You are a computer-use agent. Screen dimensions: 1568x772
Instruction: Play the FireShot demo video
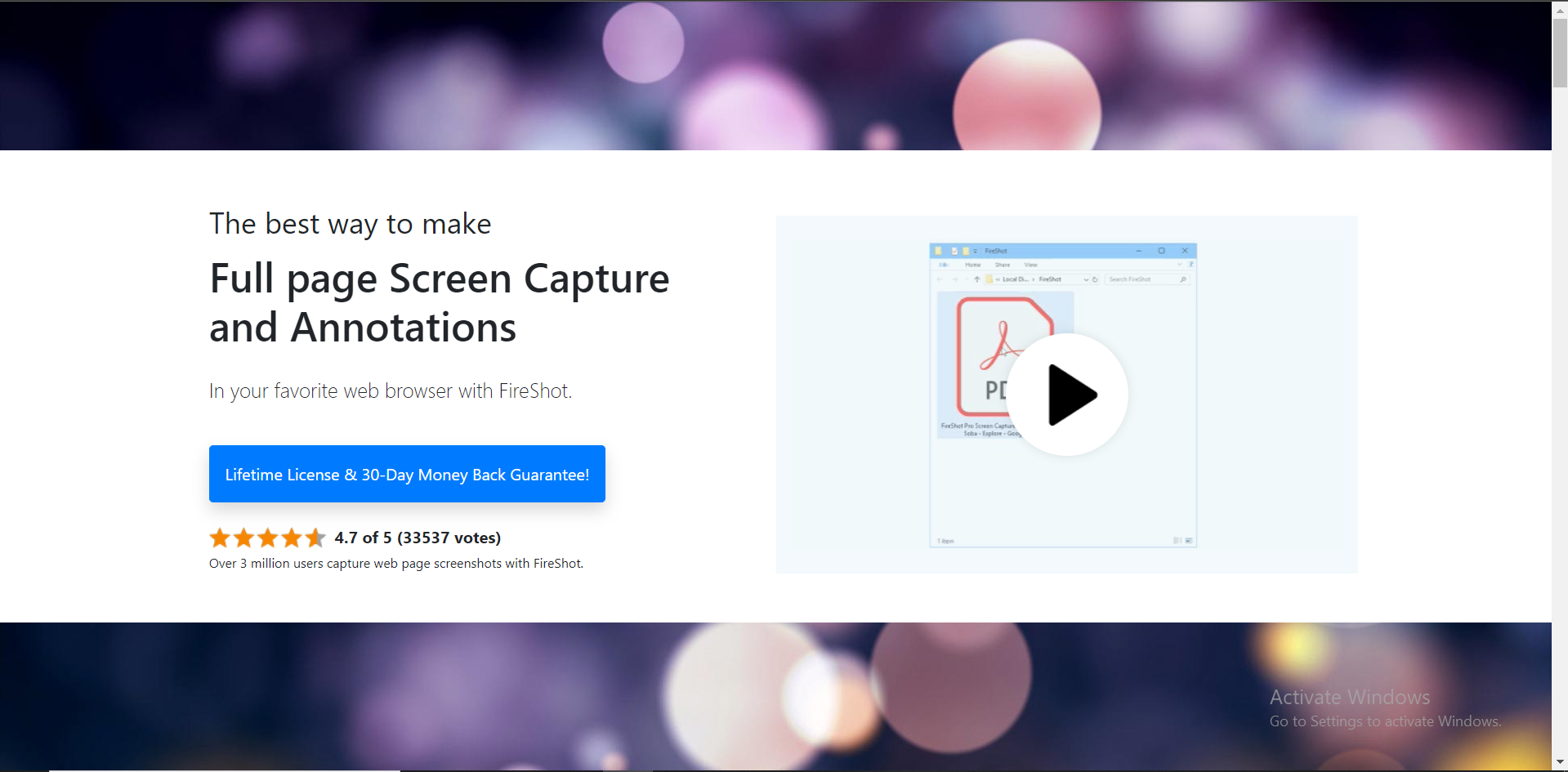click(1067, 395)
